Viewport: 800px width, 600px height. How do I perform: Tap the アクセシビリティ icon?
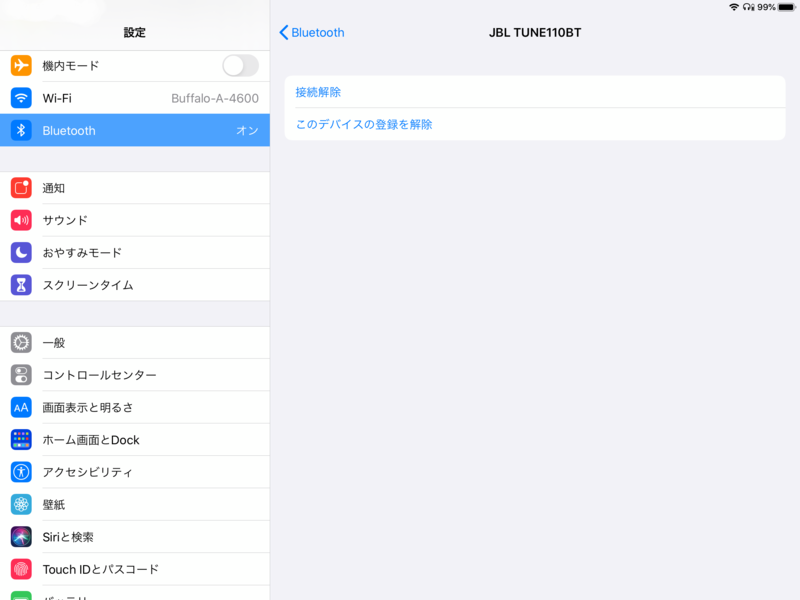click(x=21, y=472)
